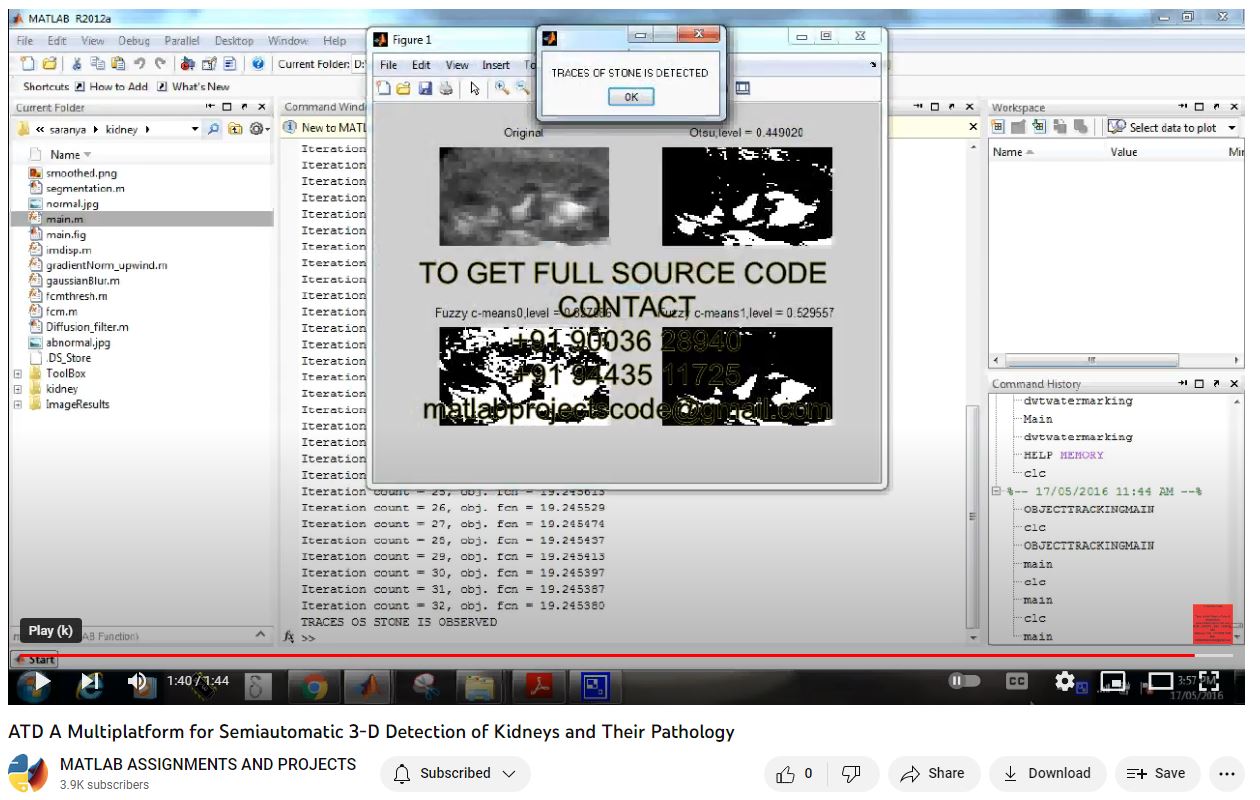Open GUIDE icon in MATLAB toolbar
This screenshot has width=1260, height=800.
pyautogui.click(x=208, y=64)
